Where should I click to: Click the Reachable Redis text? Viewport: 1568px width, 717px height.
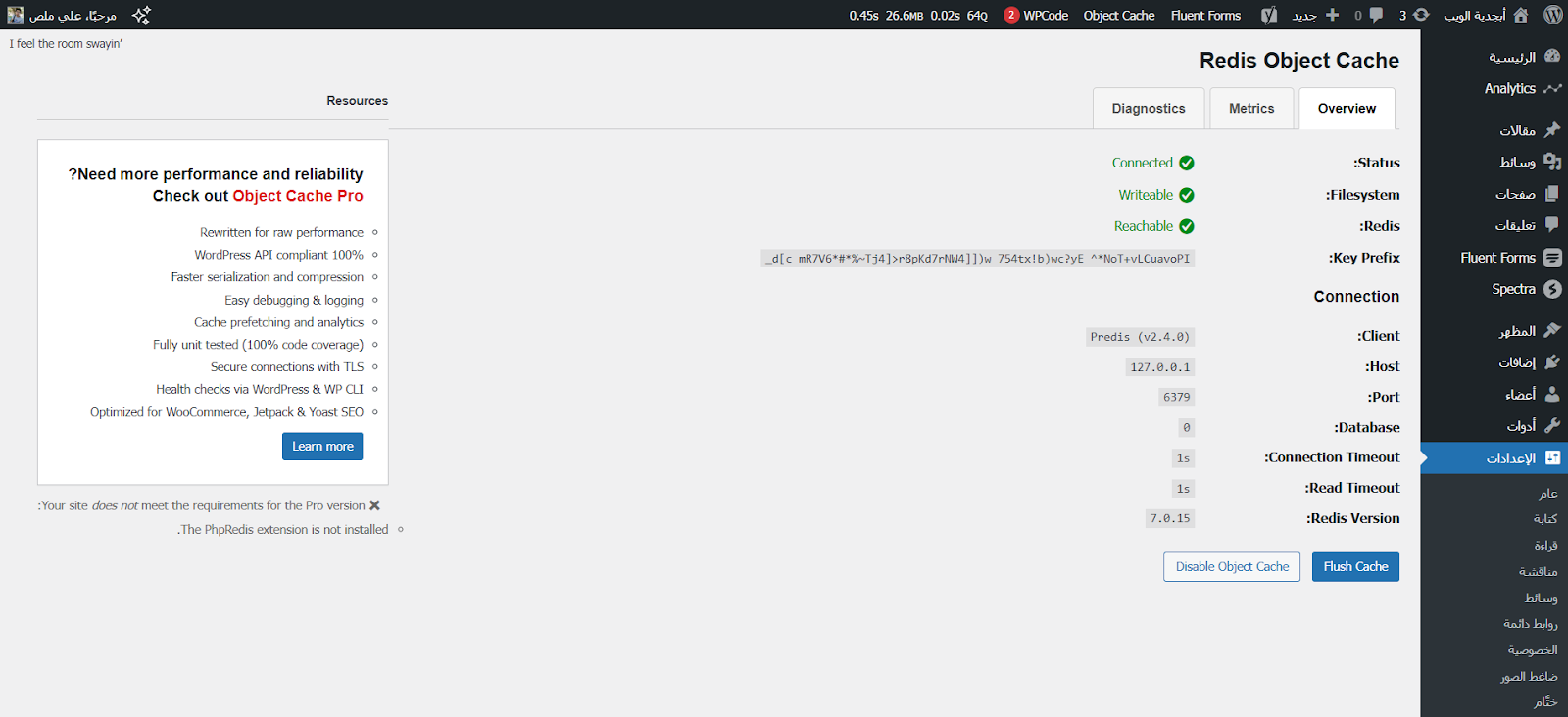coord(1144,226)
